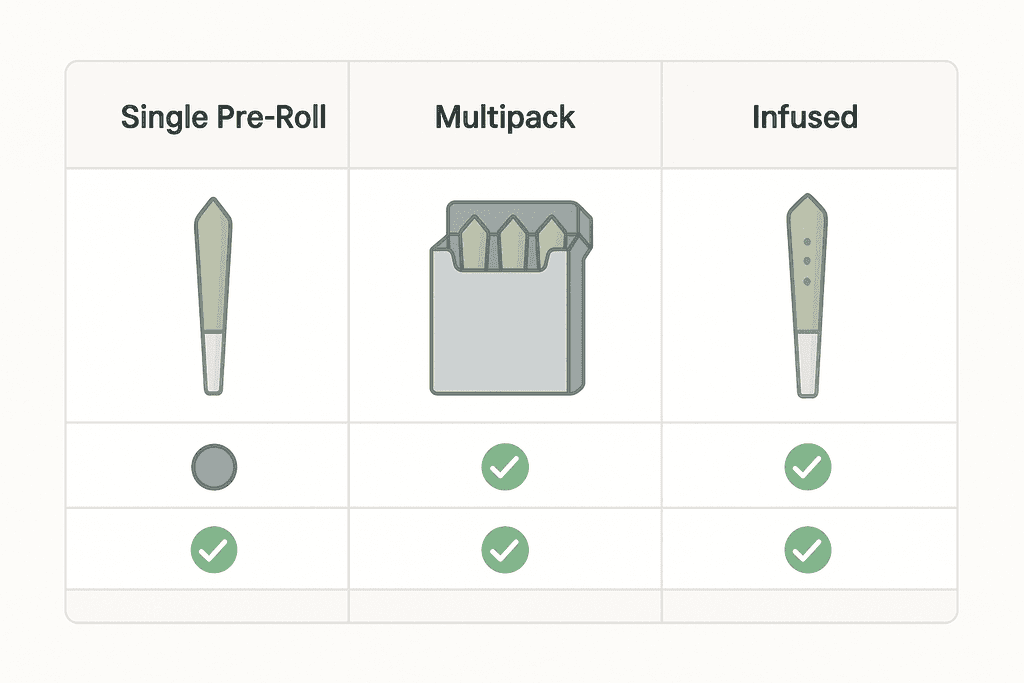Select the Multipack column header

click(505, 117)
